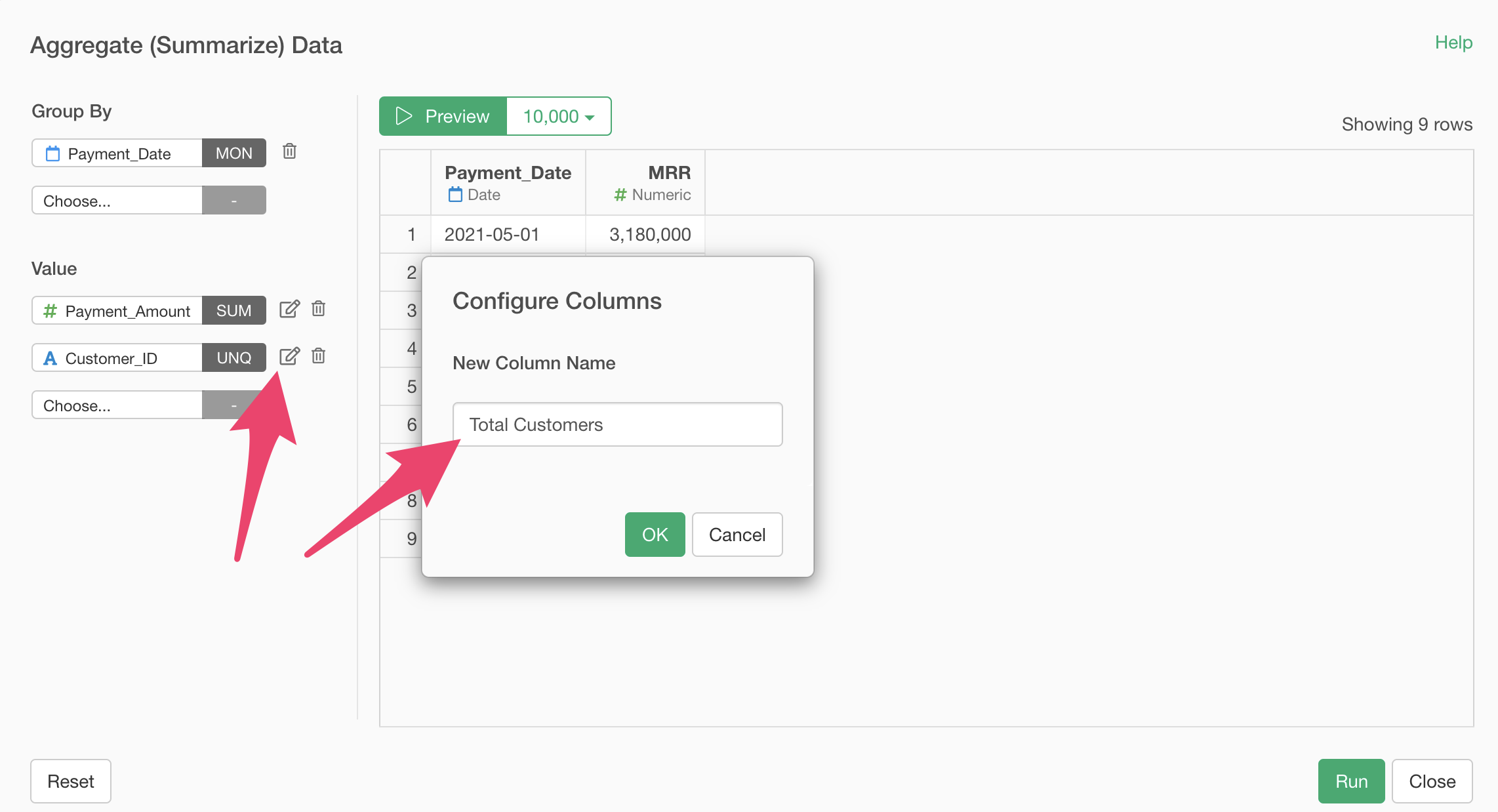Image resolution: width=1498 pixels, height=812 pixels.
Task: Confirm with the OK button
Action: click(655, 535)
